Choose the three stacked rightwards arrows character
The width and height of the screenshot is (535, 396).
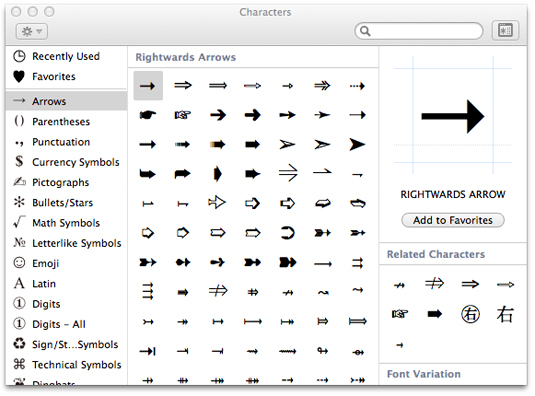coord(148,292)
